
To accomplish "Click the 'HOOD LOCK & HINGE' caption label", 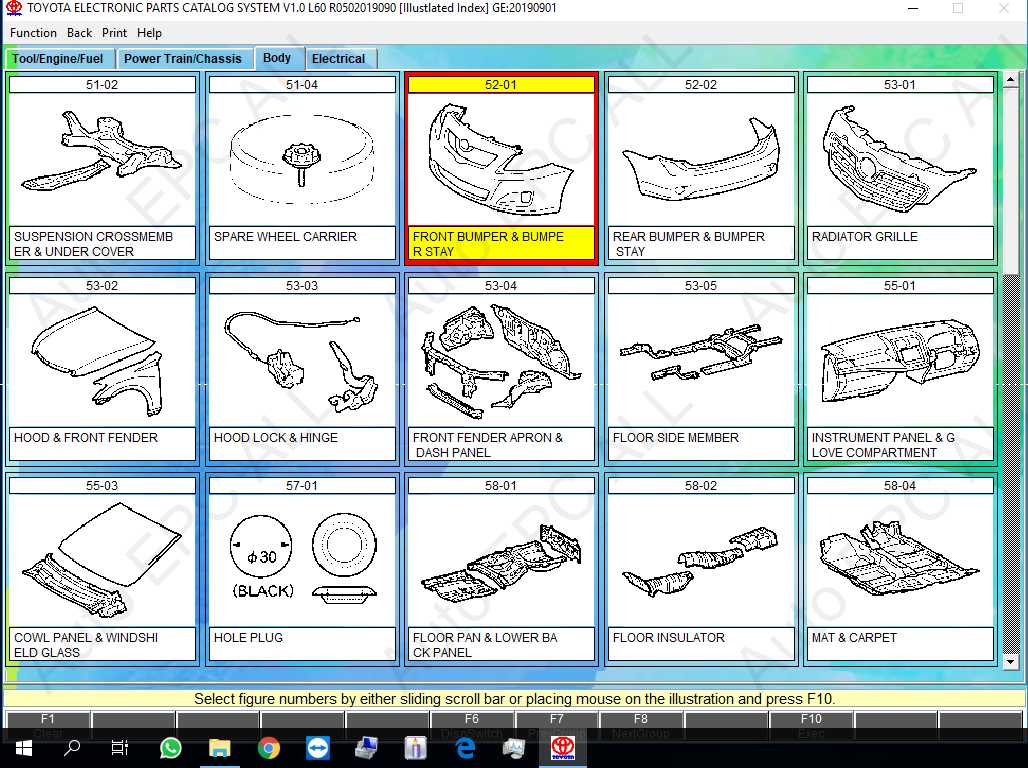I will [x=302, y=445].
